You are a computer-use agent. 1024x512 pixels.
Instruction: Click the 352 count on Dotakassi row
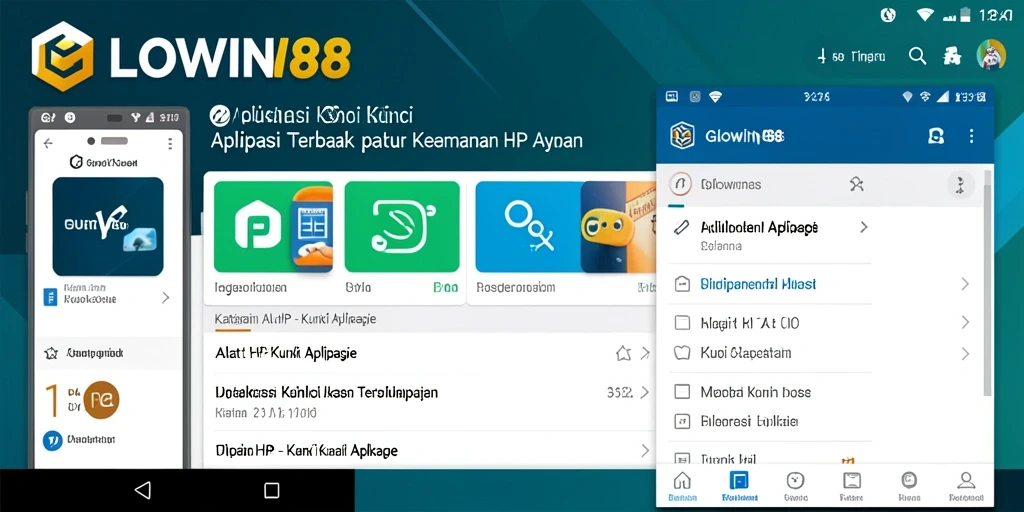(x=620, y=392)
